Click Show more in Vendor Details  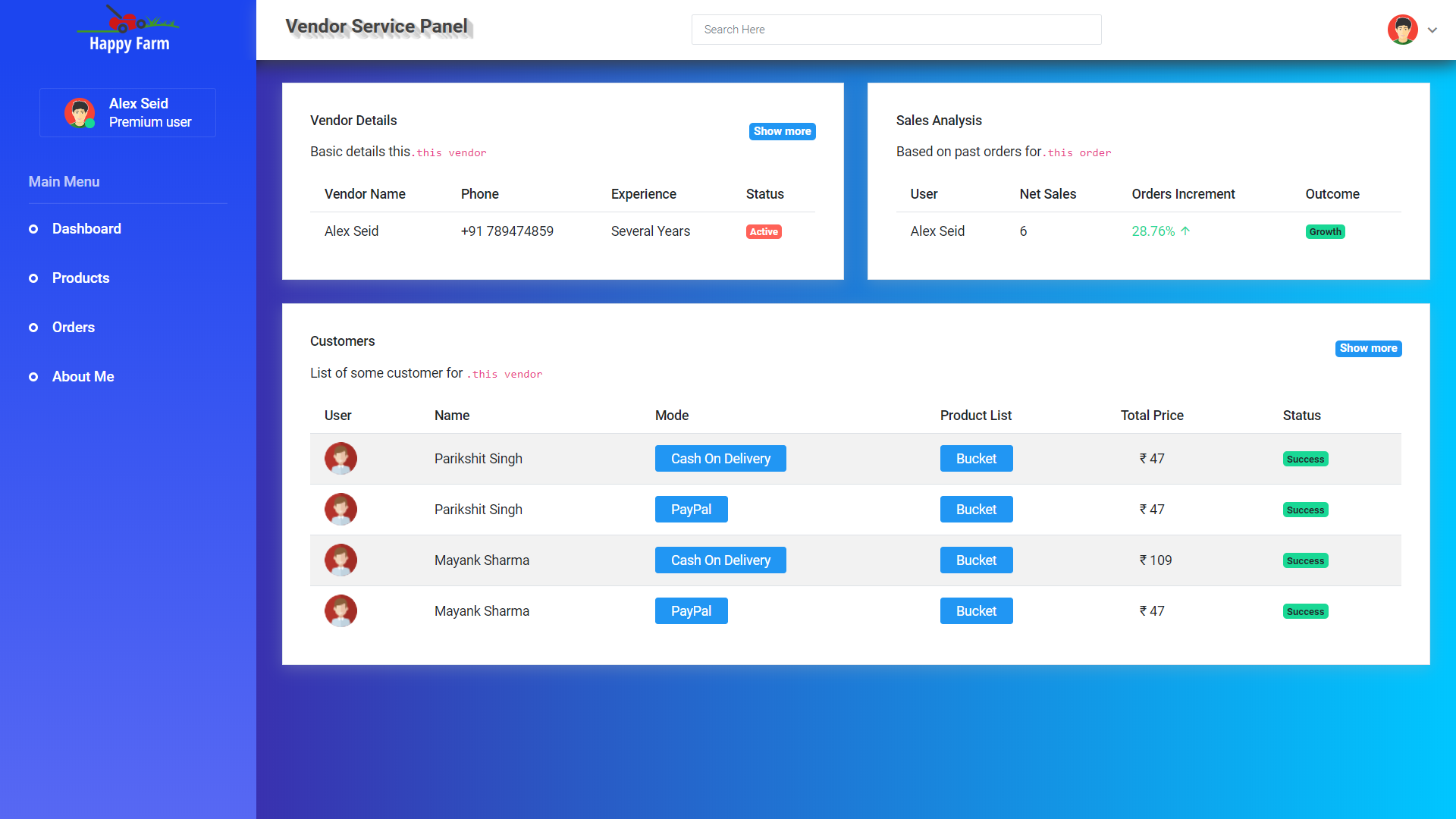pyautogui.click(x=782, y=131)
